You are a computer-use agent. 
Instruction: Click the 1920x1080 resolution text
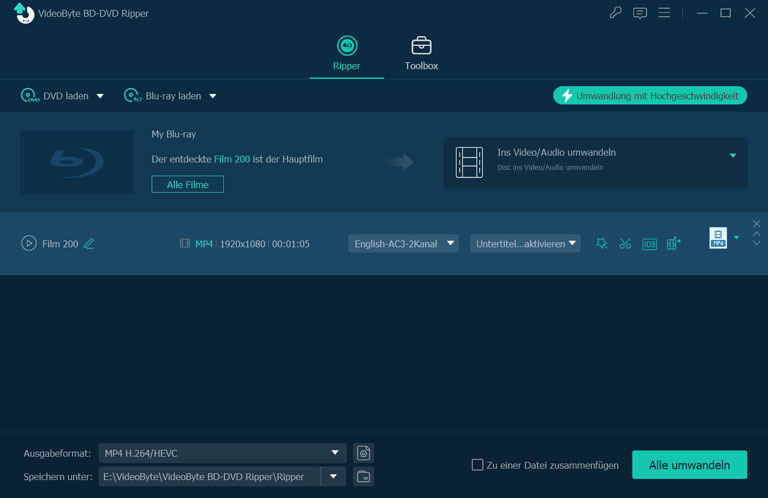tap(242, 244)
